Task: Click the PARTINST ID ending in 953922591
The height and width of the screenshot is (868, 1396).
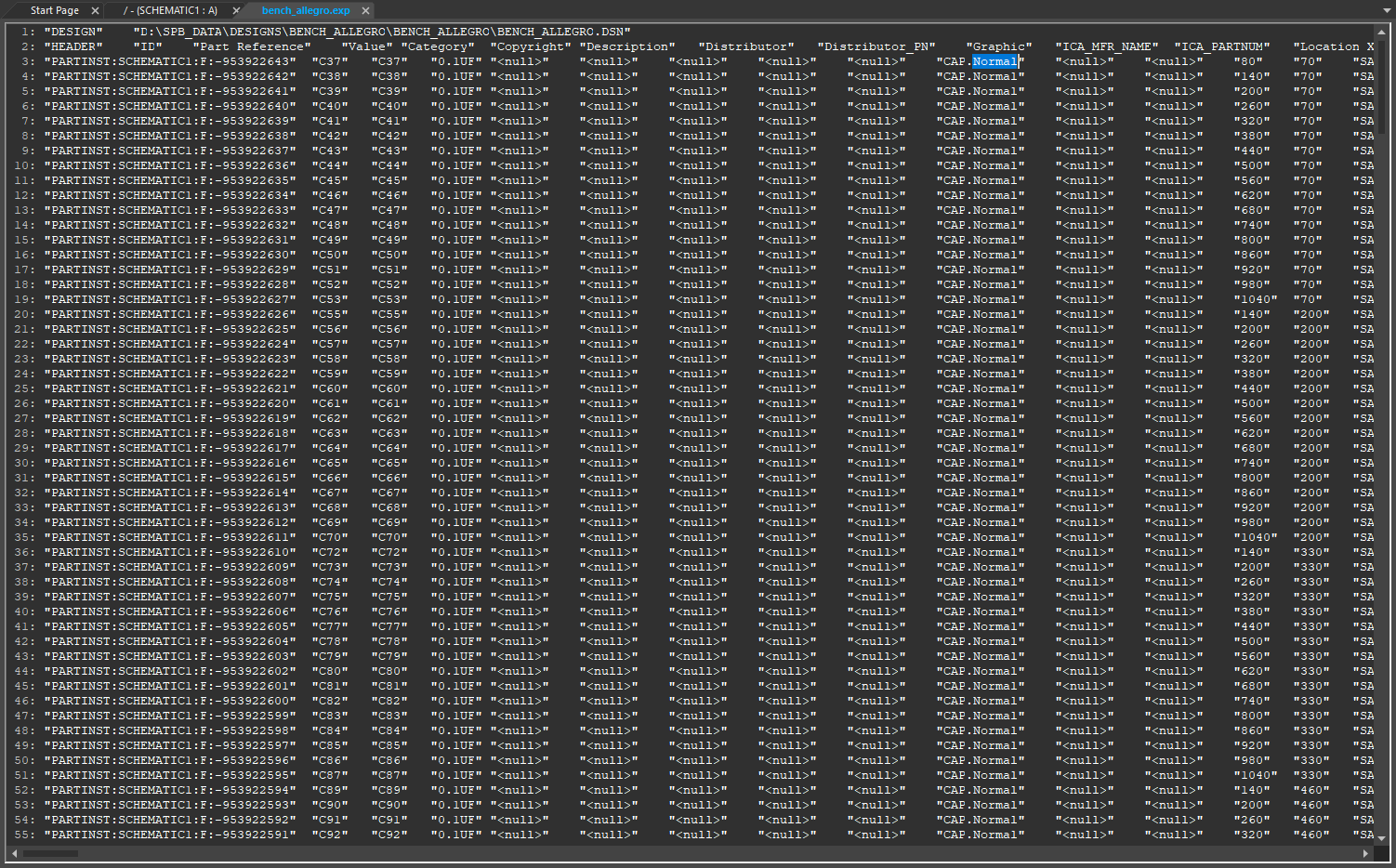Action: point(170,835)
